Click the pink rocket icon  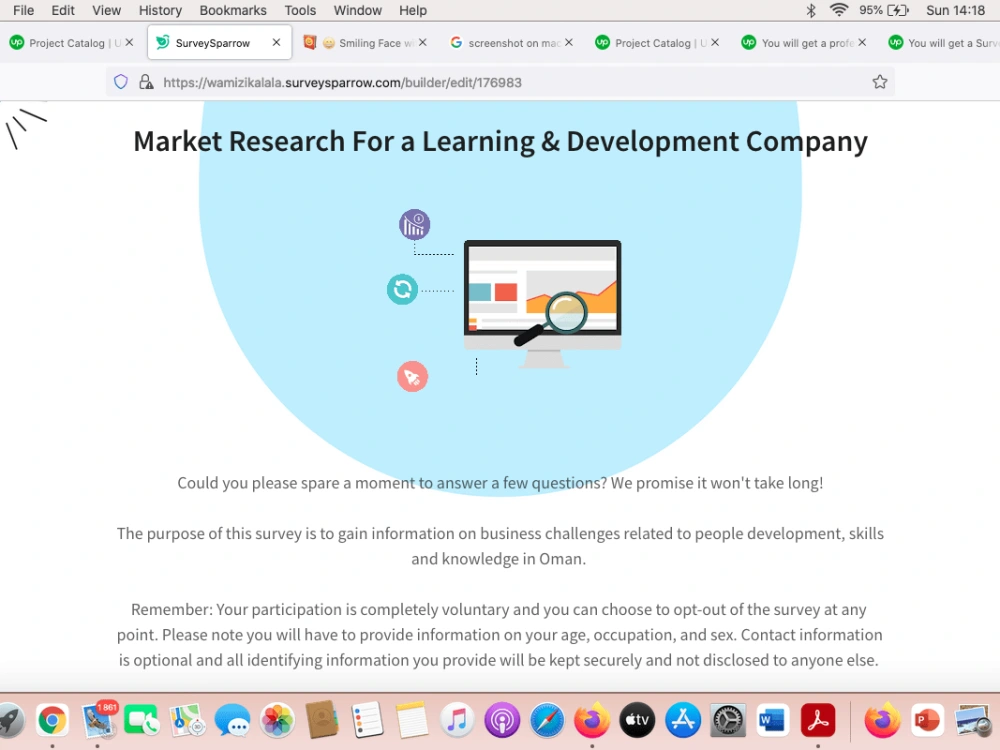coord(413,376)
